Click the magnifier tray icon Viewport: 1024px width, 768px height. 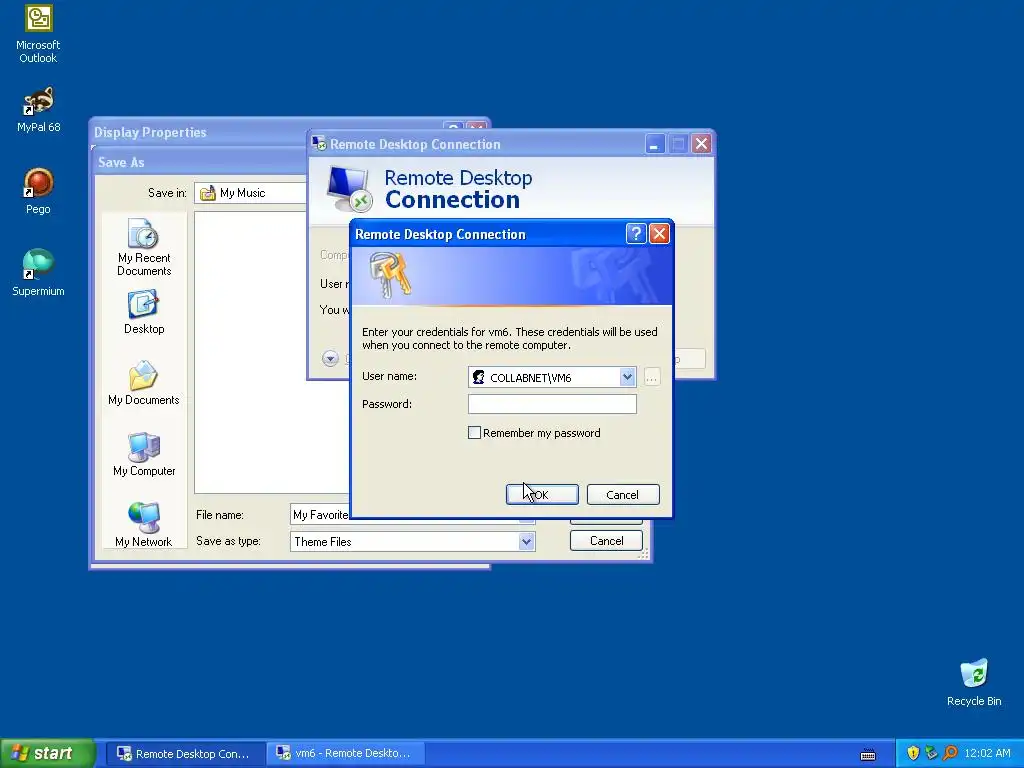tap(950, 753)
